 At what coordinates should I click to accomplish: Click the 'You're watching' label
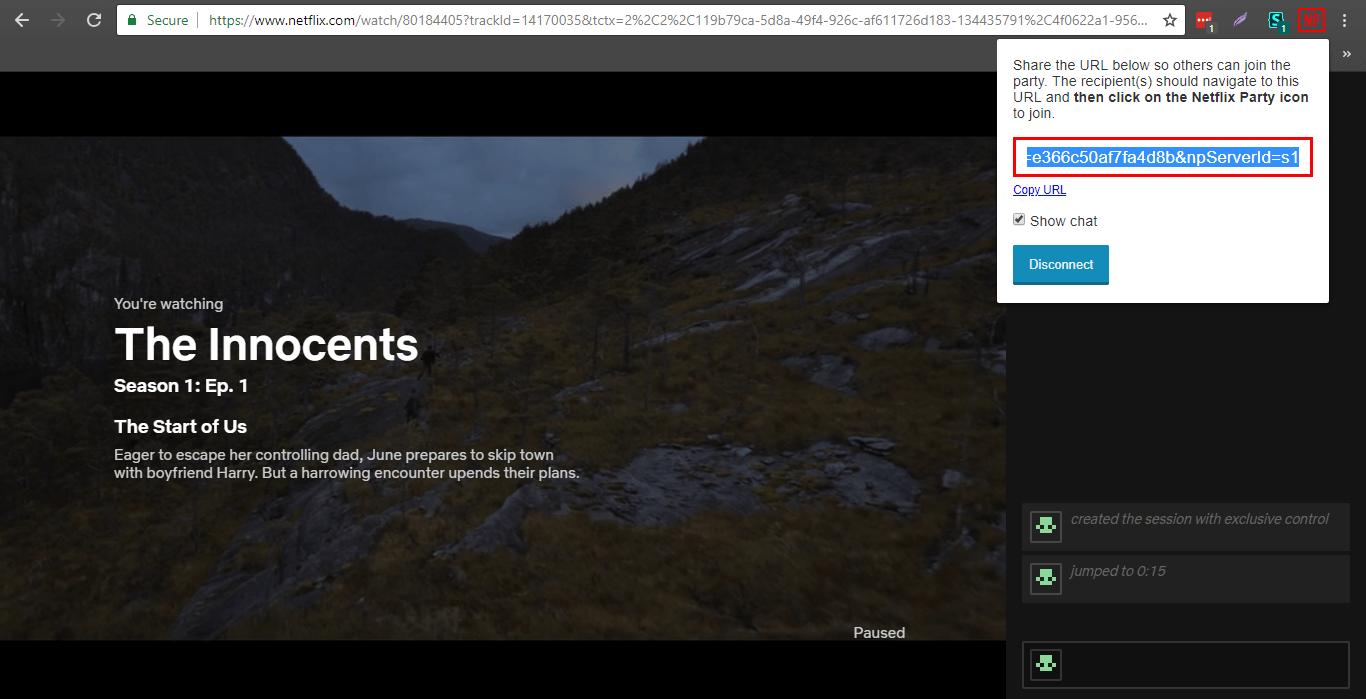[x=169, y=304]
